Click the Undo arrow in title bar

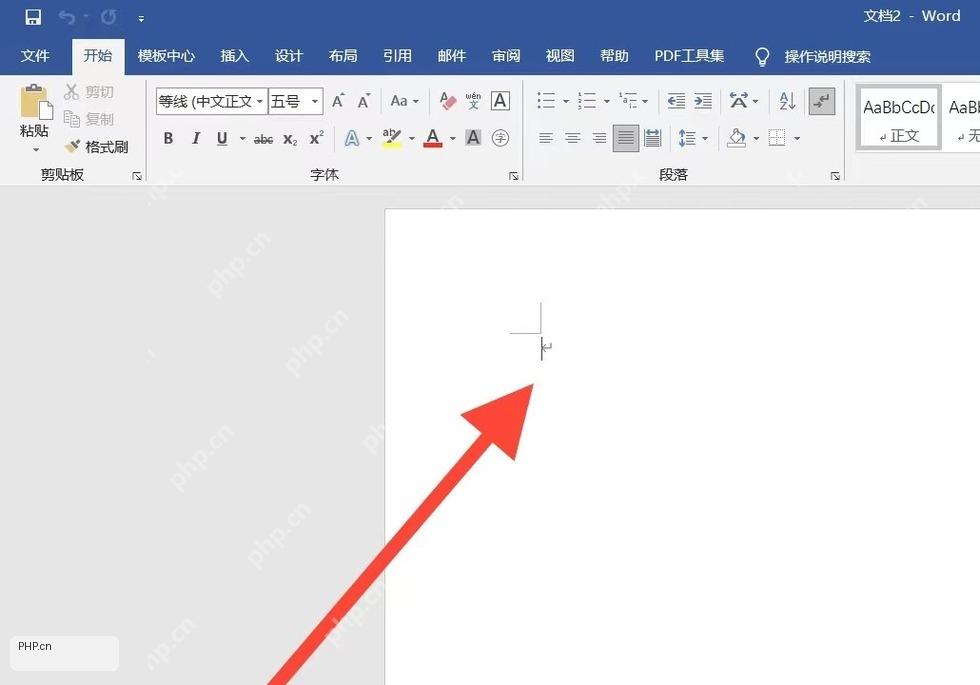[x=67, y=17]
